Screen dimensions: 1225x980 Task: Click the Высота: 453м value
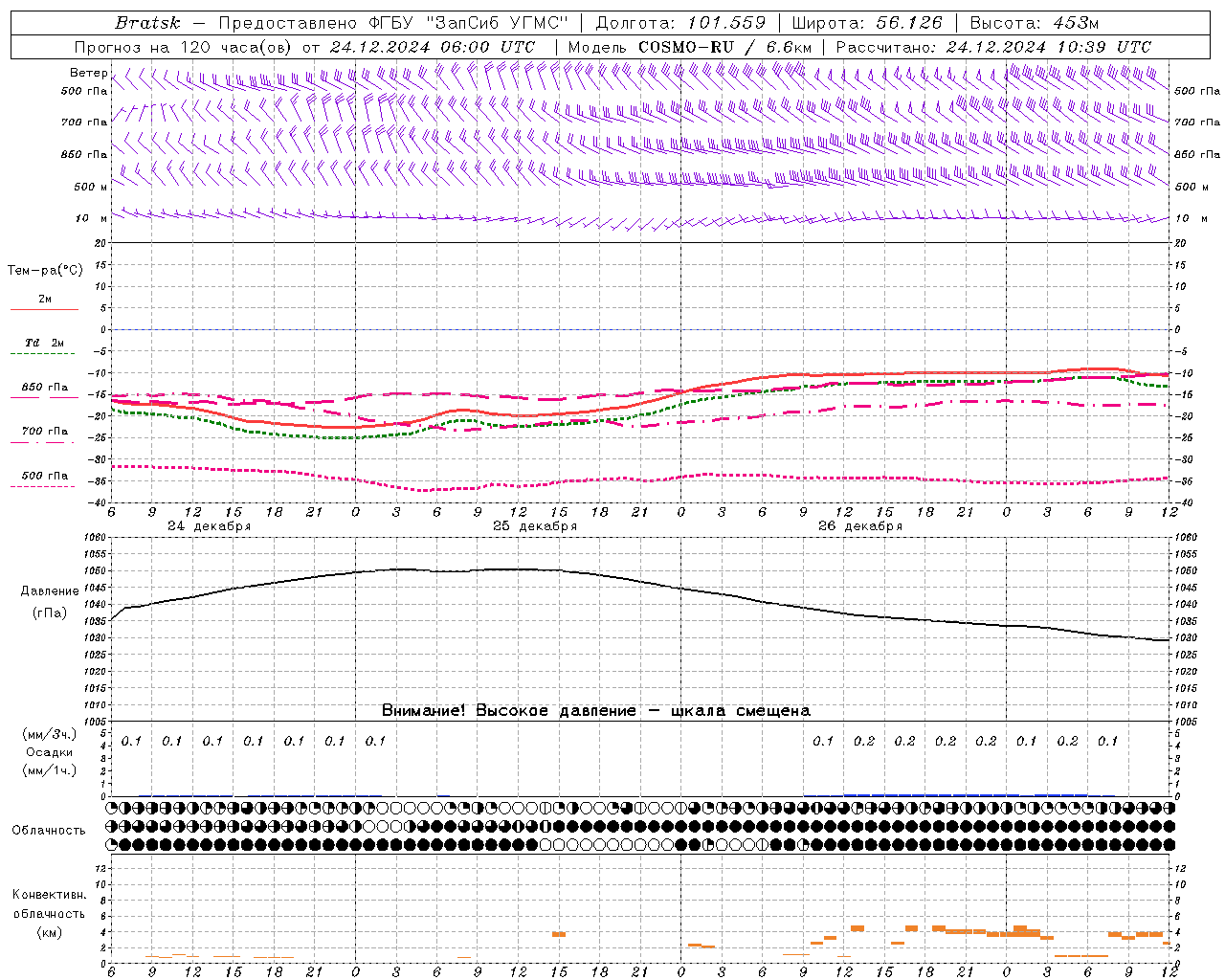click(x=1035, y=23)
